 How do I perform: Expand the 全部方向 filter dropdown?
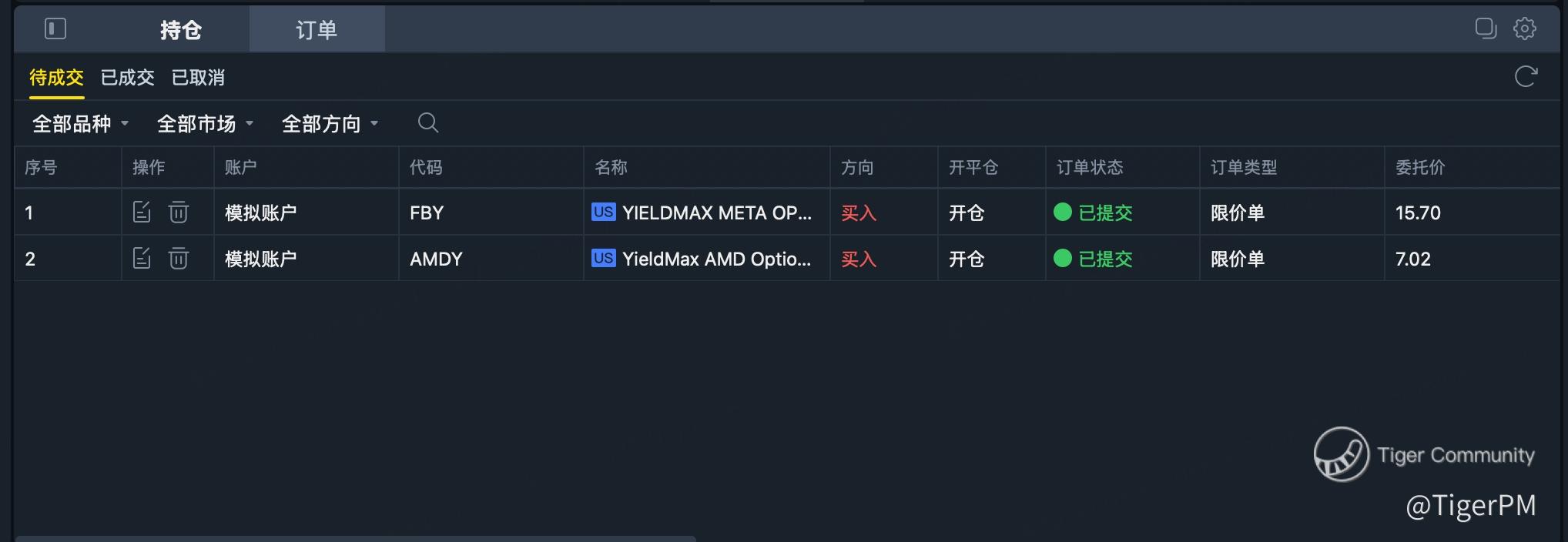tap(330, 124)
